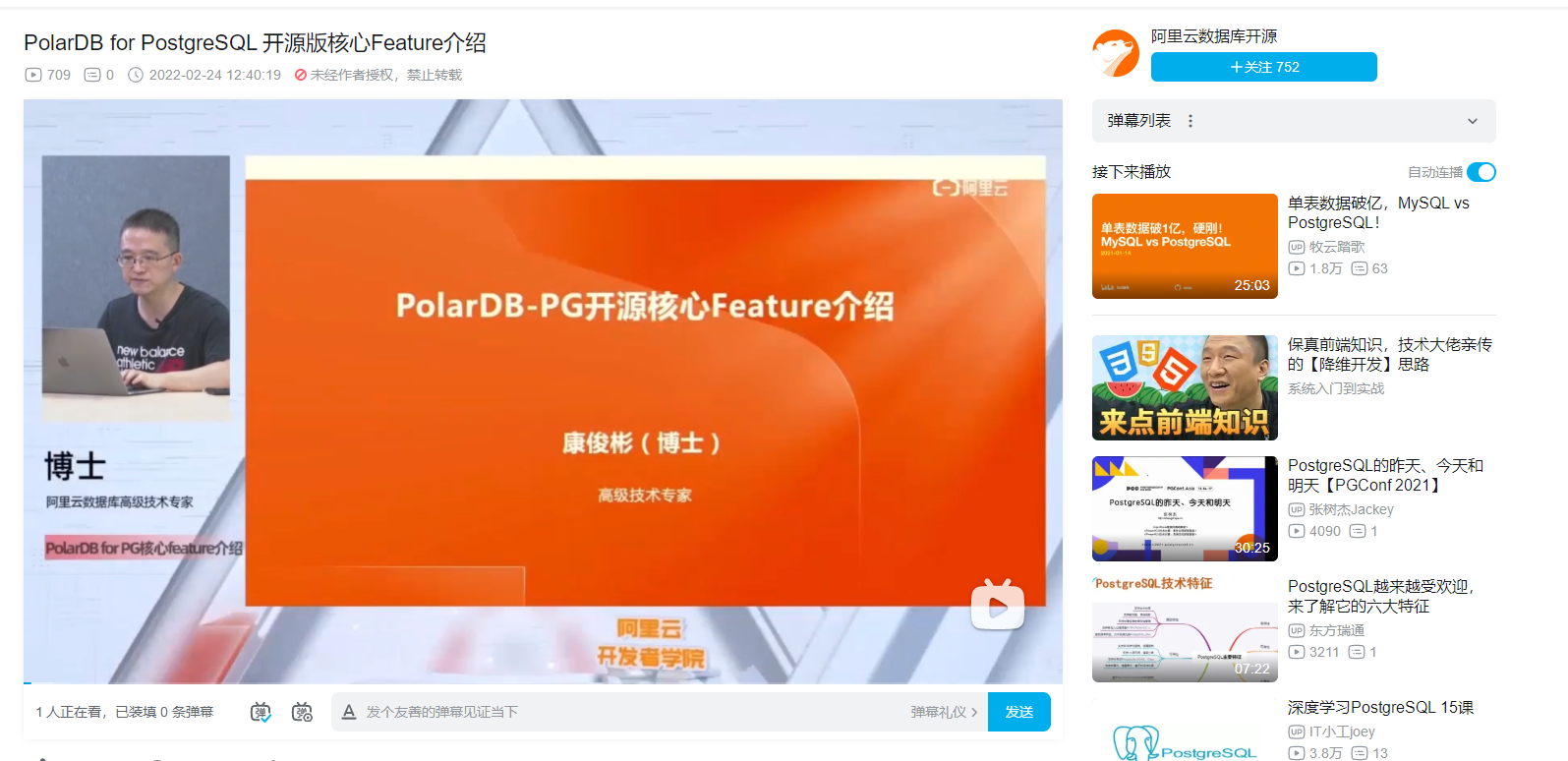Click the play button overlay on the video
The width and height of the screenshot is (1568, 761).
[998, 606]
